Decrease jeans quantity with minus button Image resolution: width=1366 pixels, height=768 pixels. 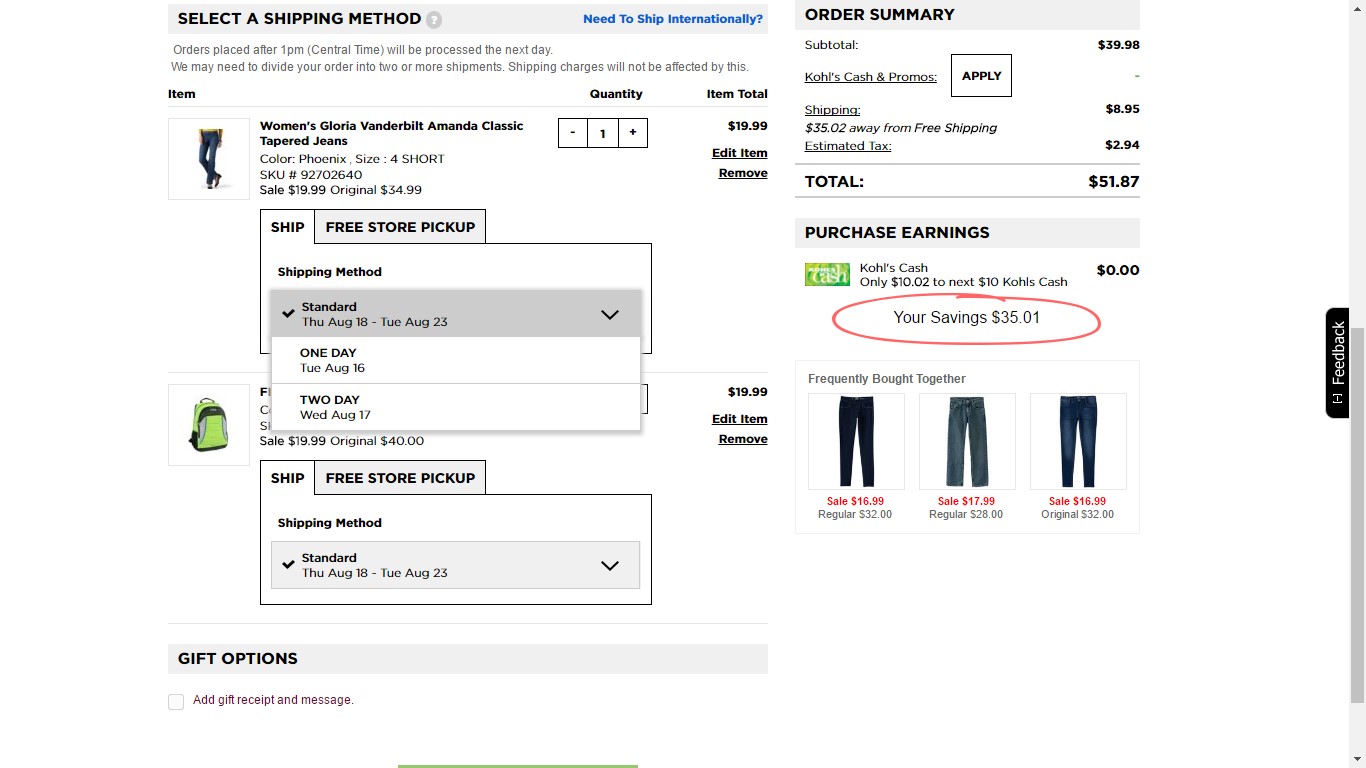point(573,133)
